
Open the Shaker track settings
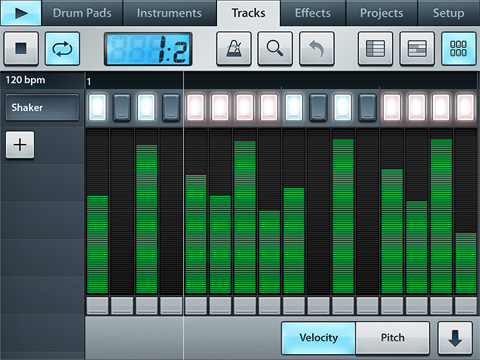[42, 107]
